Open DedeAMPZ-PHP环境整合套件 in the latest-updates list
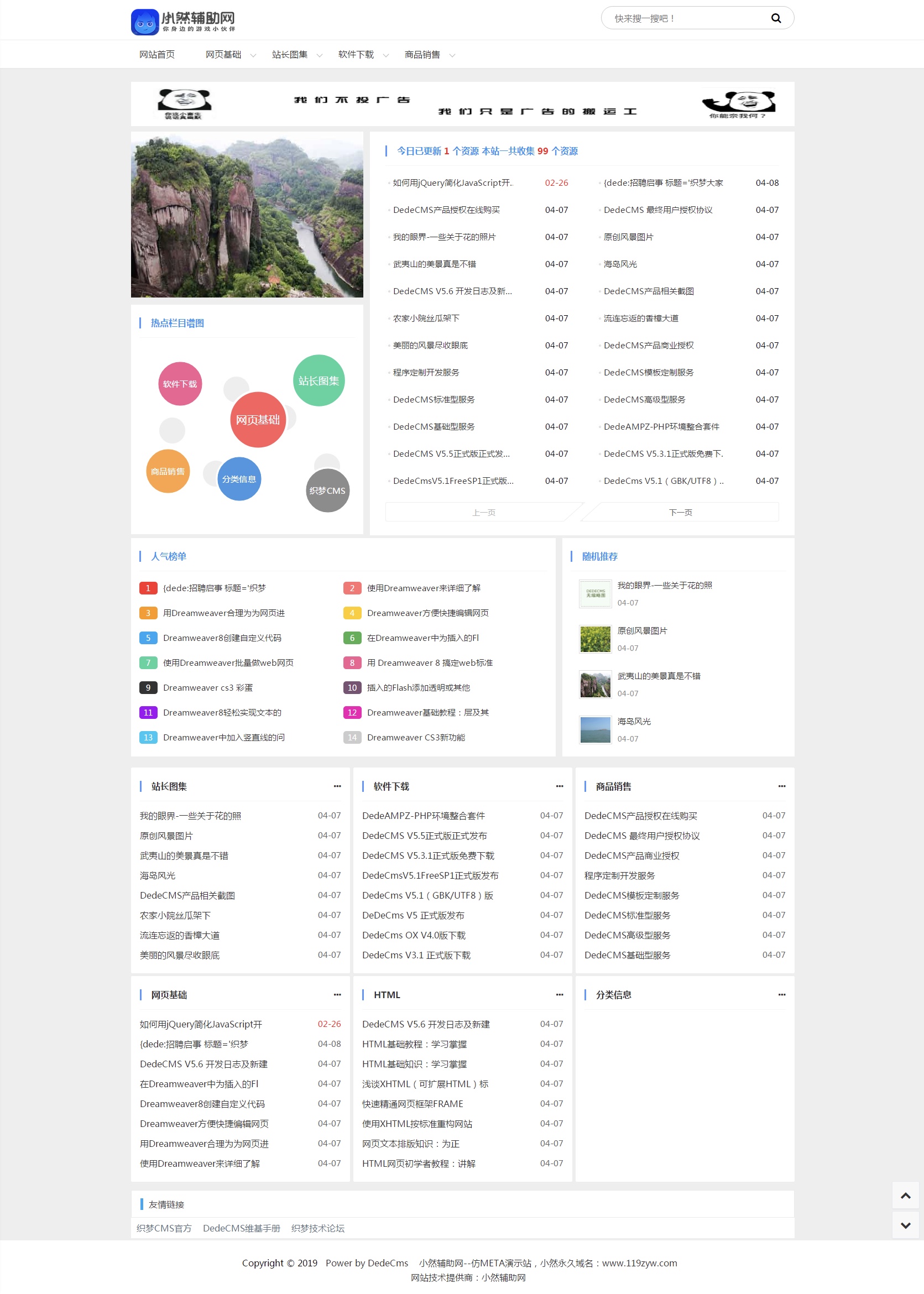 661,427
